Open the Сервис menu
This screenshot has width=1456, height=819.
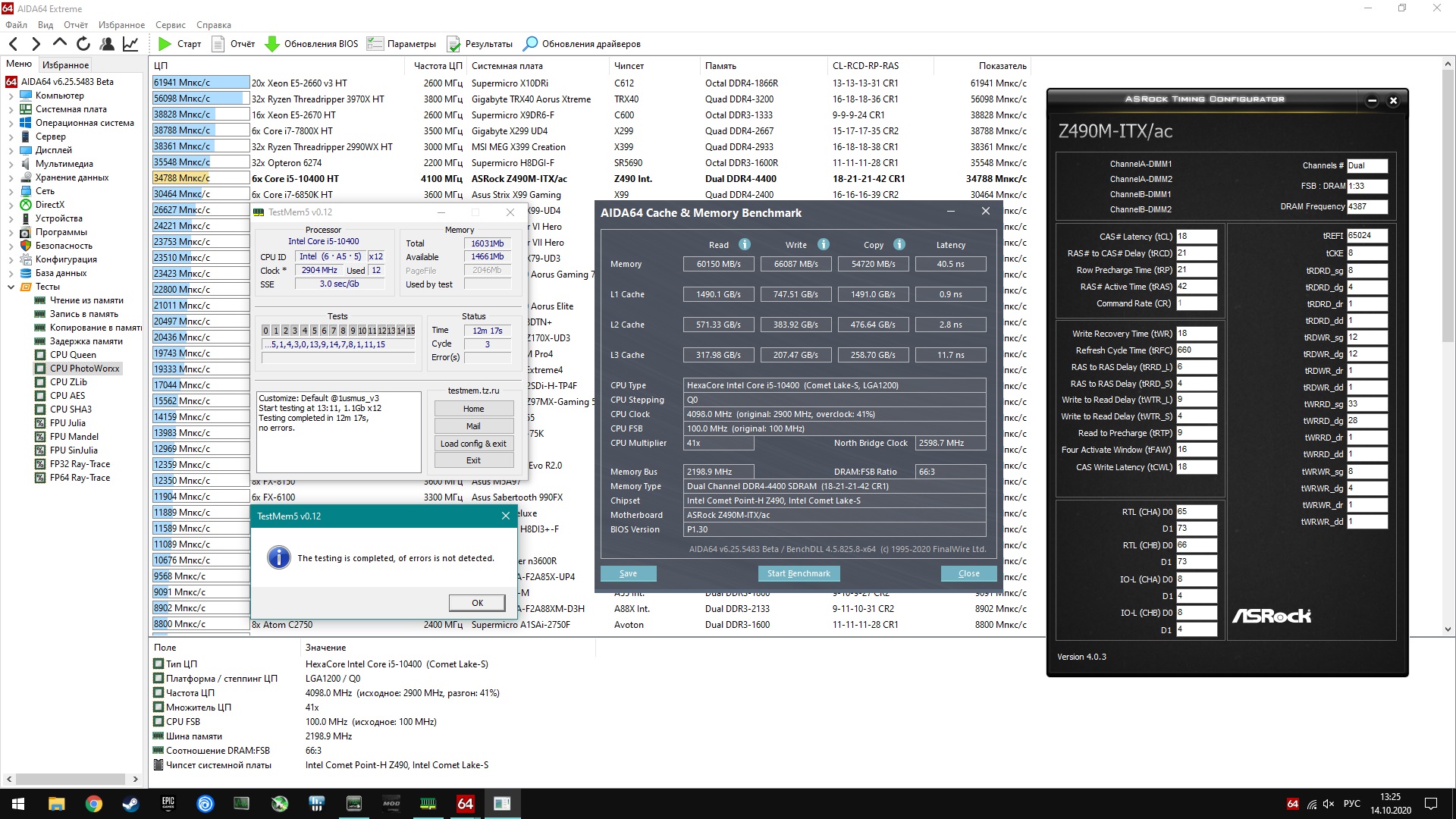[x=170, y=25]
